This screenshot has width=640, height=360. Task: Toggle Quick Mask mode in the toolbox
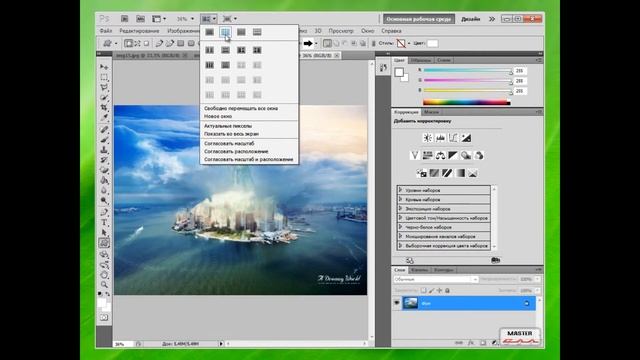104,318
